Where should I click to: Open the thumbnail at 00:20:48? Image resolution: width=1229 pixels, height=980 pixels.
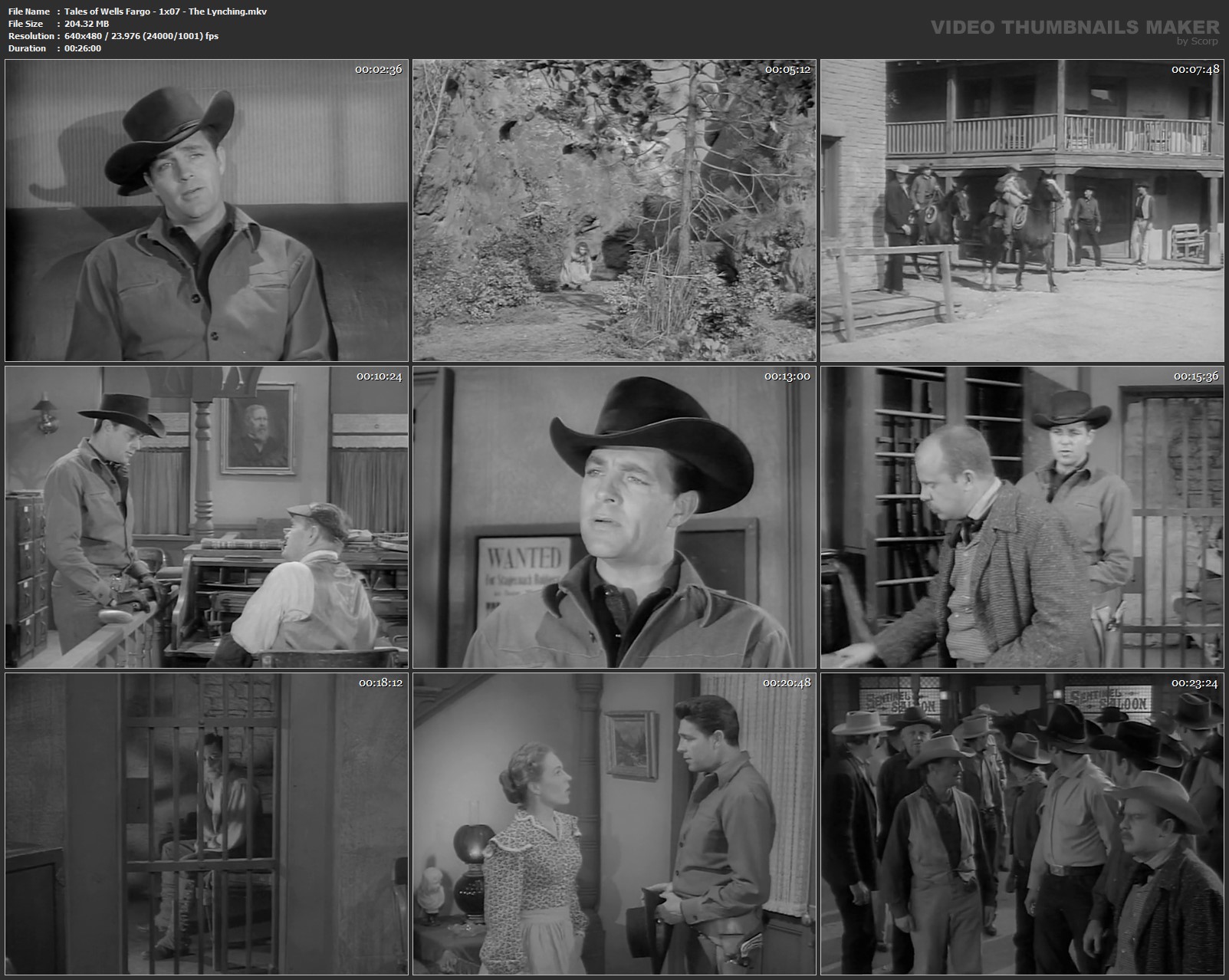[x=614, y=824]
